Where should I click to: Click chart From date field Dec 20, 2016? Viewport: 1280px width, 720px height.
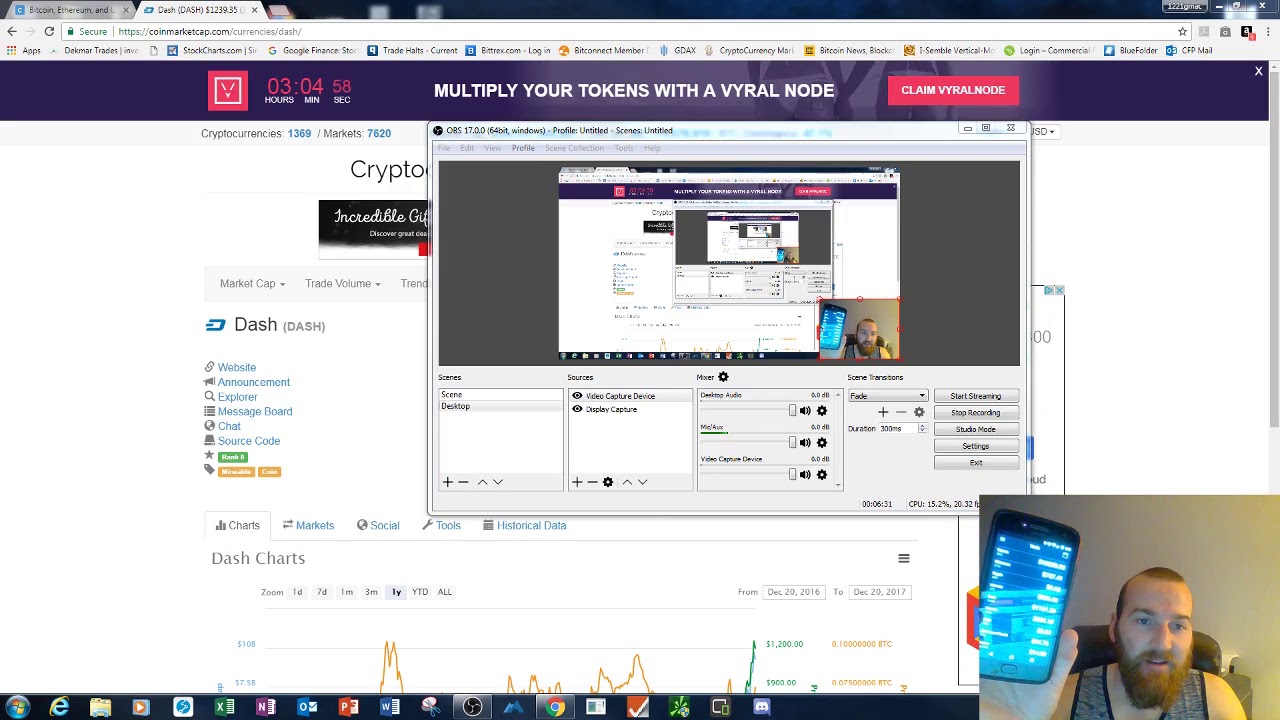793,592
